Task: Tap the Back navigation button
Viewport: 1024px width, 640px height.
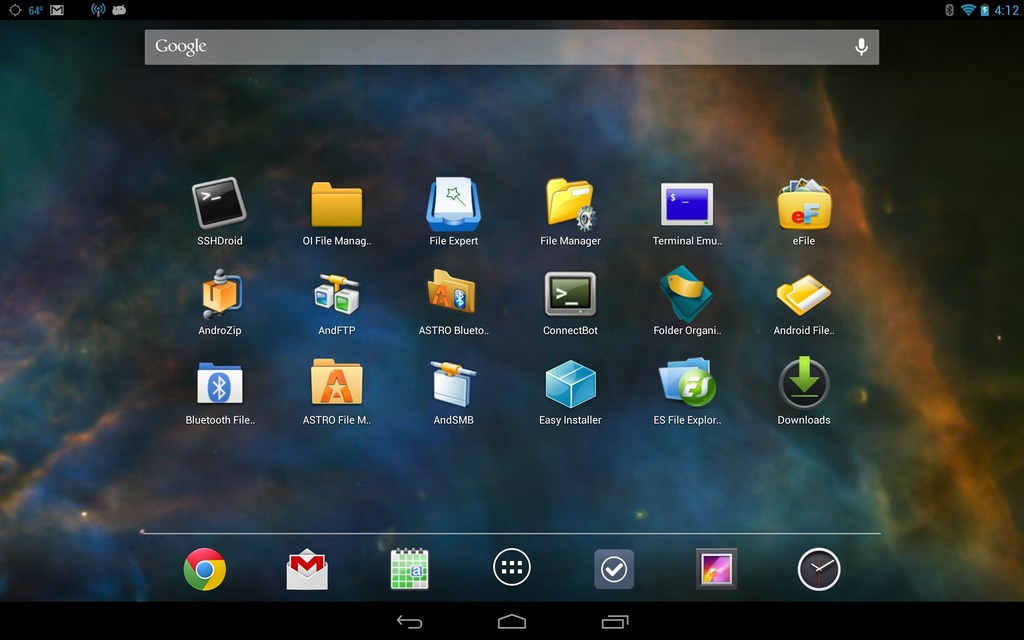Action: pyautogui.click(x=409, y=622)
